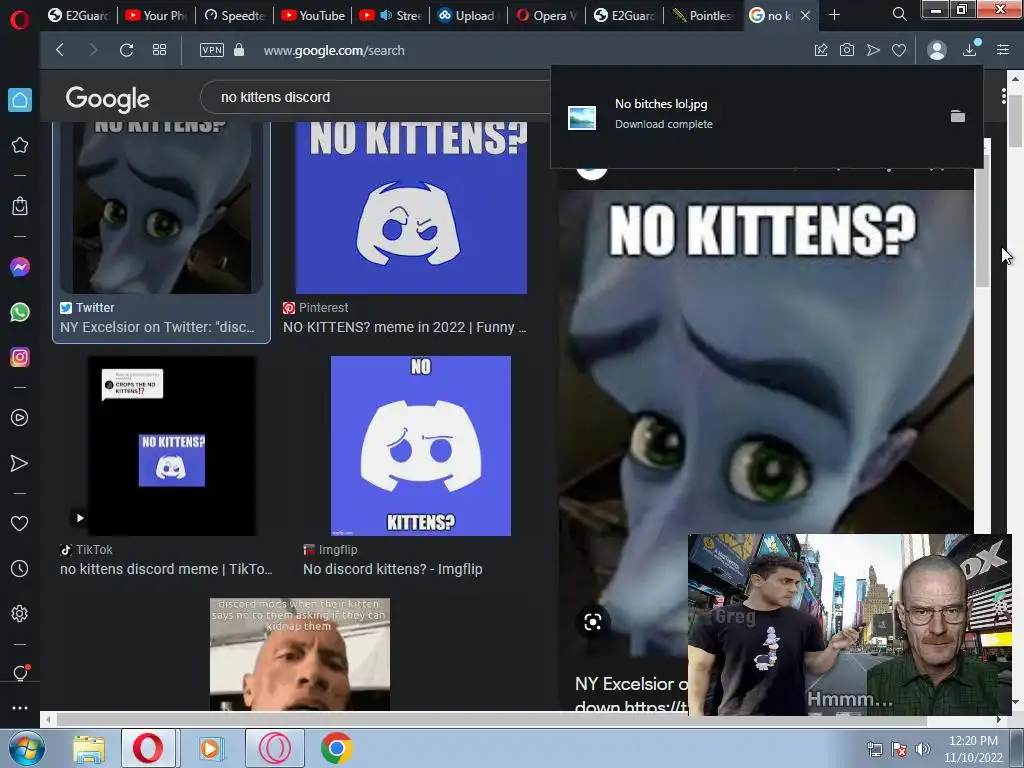Click the page vertical scrollbar thumb
The width and height of the screenshot is (1024, 768).
1015,121
